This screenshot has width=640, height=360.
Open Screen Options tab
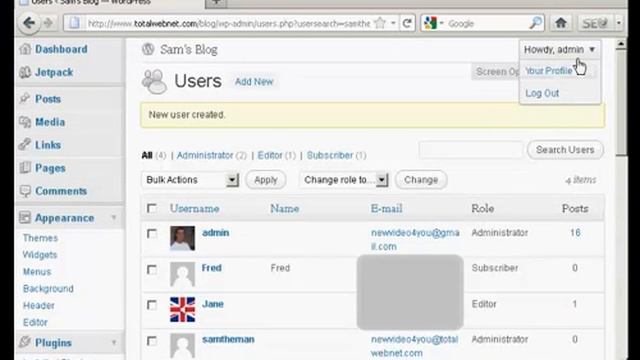[x=496, y=71]
